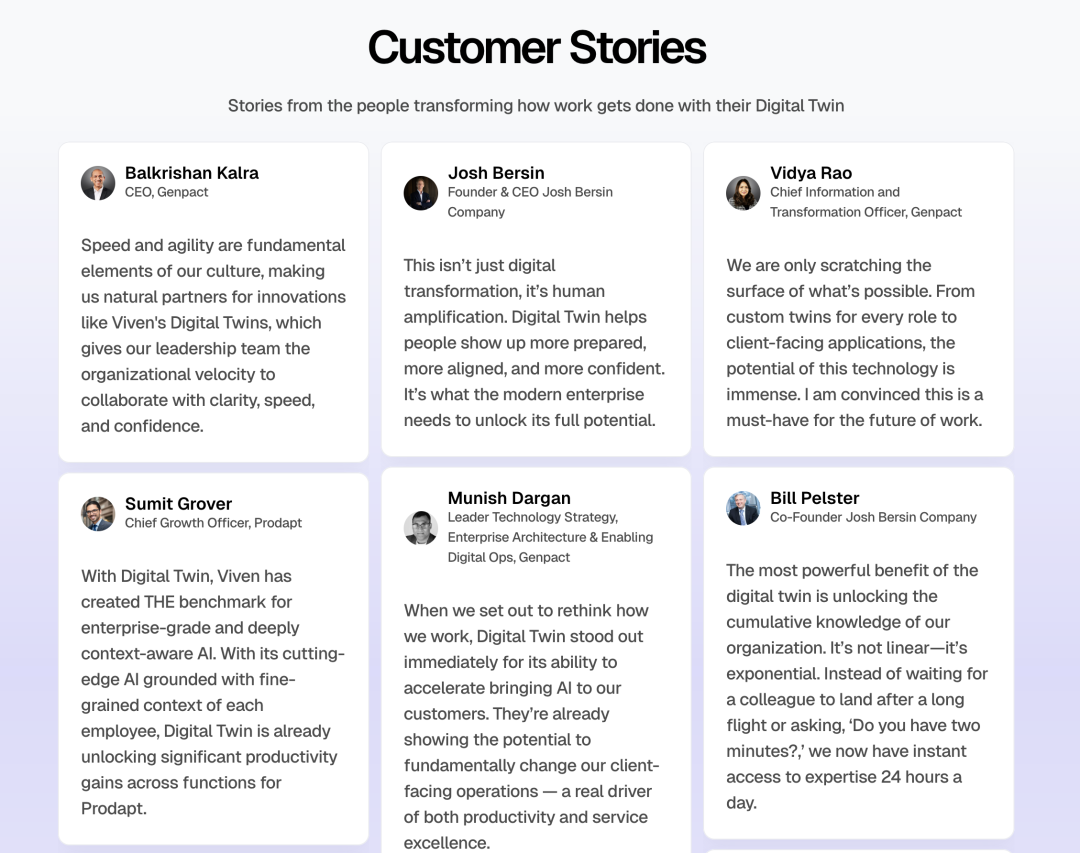Click "Chief Growth Officer, Prodapt" title

tap(213, 523)
